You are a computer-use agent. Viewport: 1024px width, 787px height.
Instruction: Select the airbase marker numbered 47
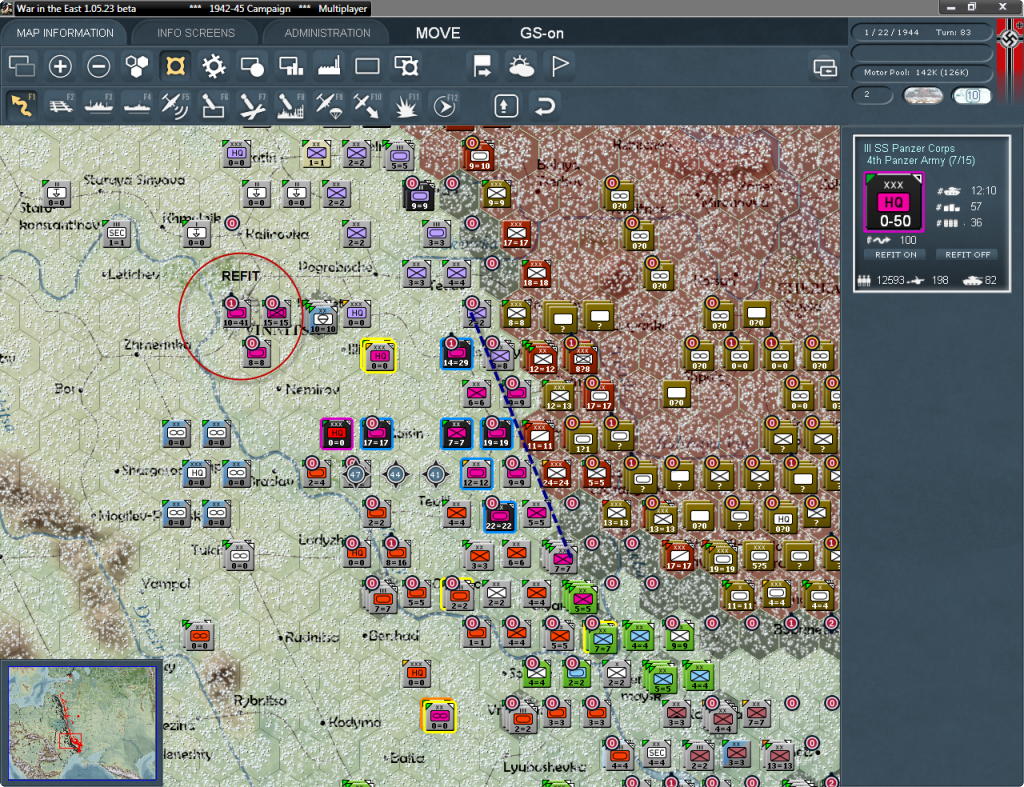[355, 474]
